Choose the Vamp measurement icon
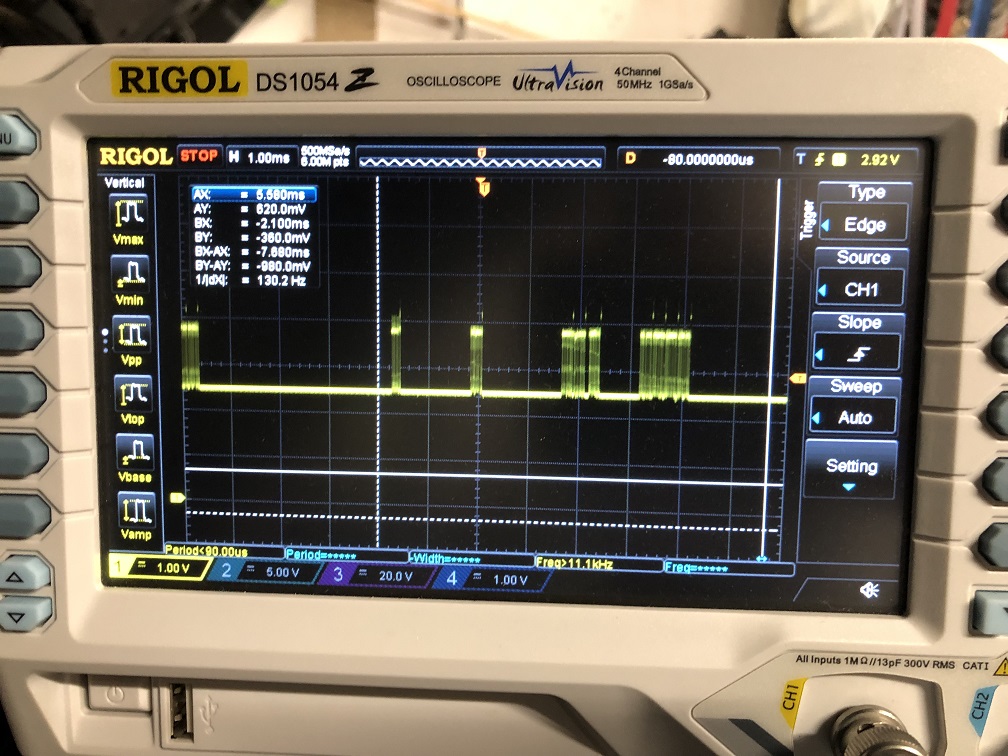The height and width of the screenshot is (756, 1008). tap(136, 510)
